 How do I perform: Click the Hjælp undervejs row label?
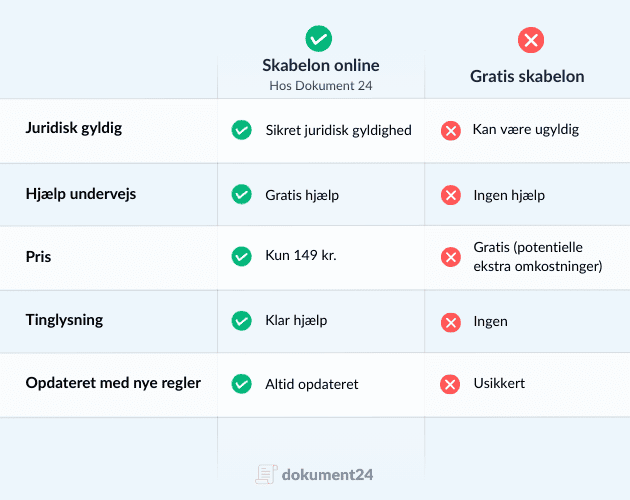coord(81,193)
